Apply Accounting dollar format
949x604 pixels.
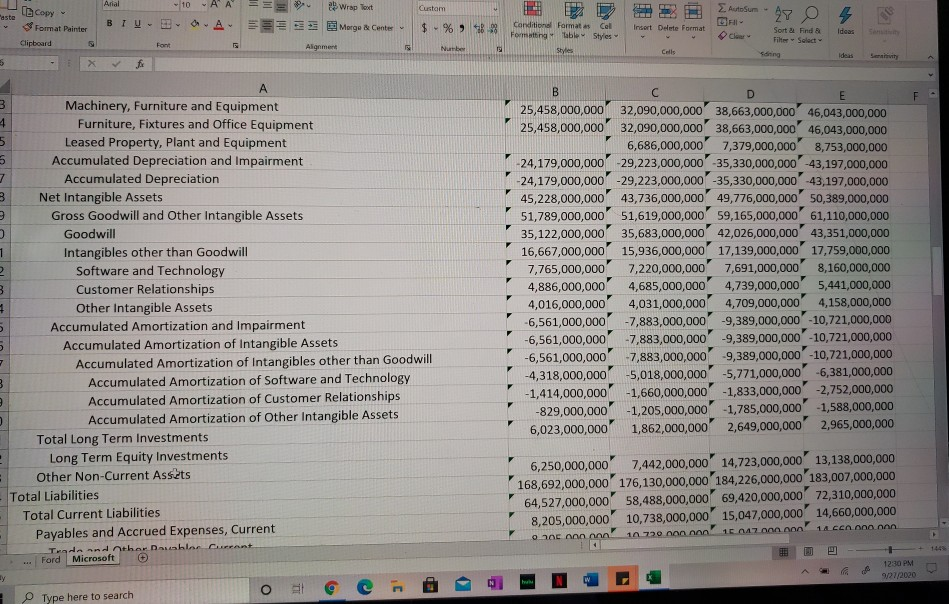[x=424, y=28]
